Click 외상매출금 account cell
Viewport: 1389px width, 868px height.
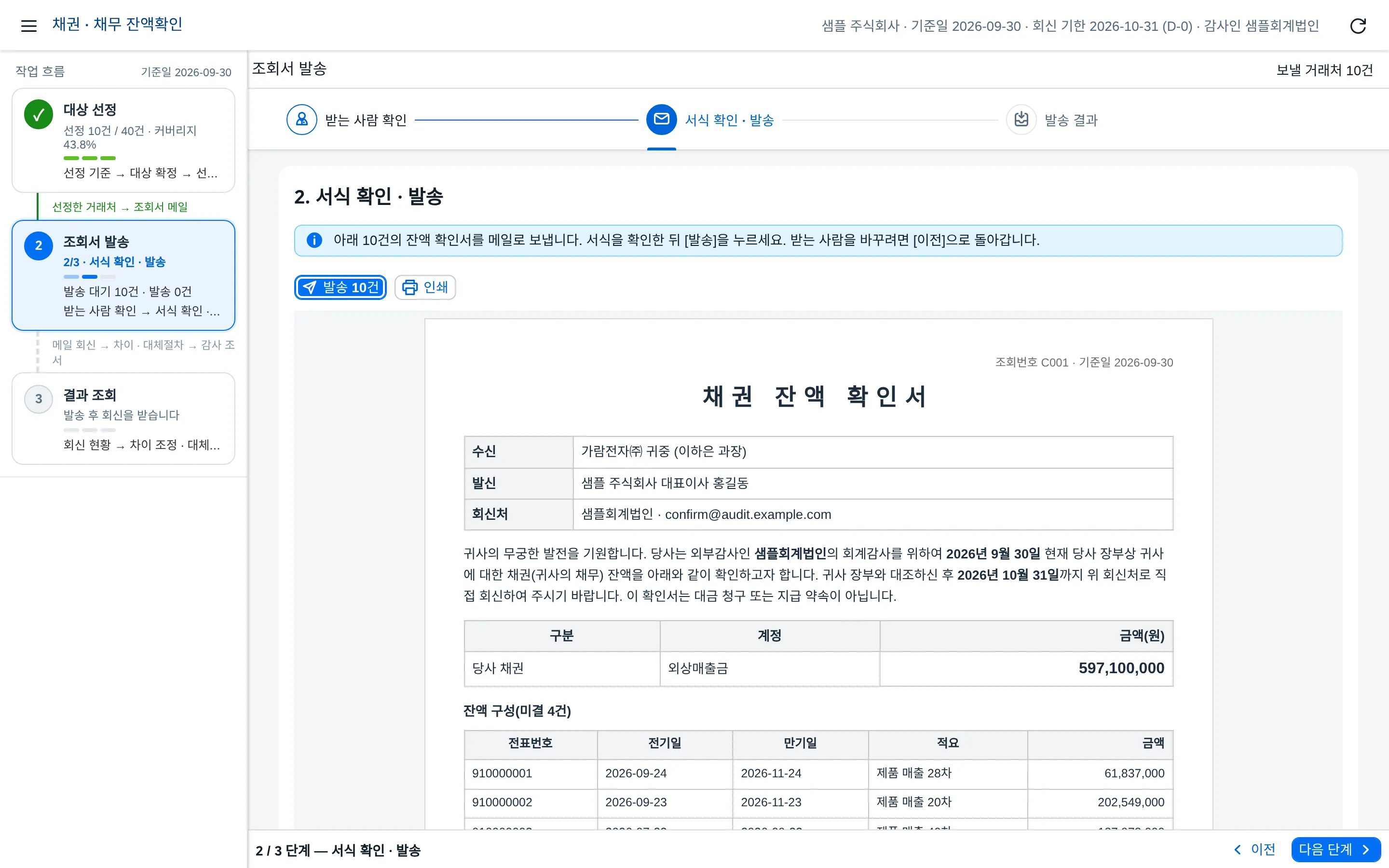pos(770,668)
